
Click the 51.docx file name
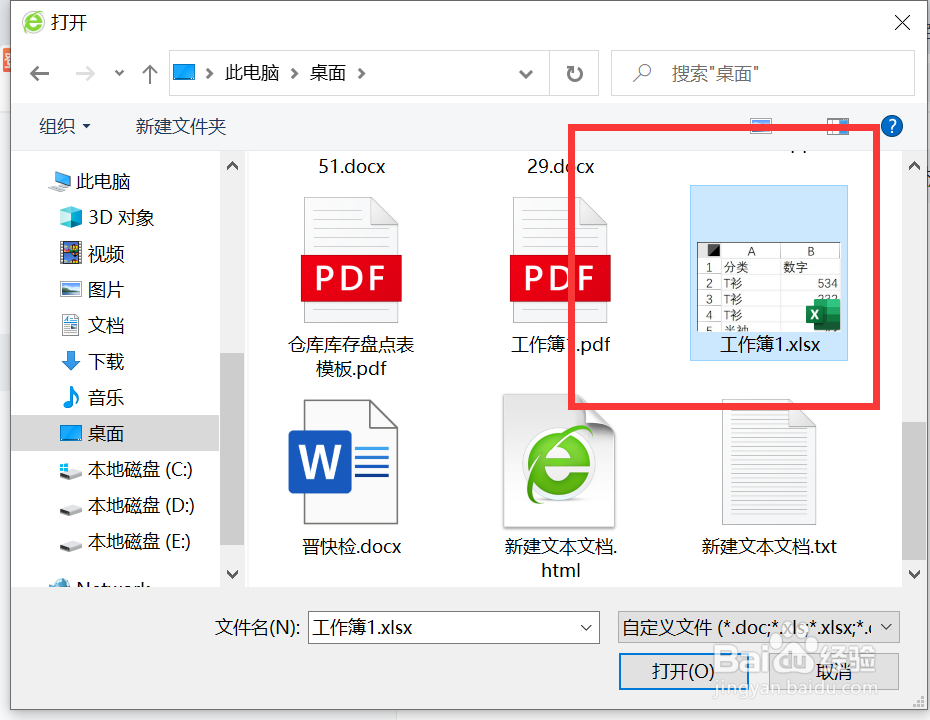coord(352,167)
